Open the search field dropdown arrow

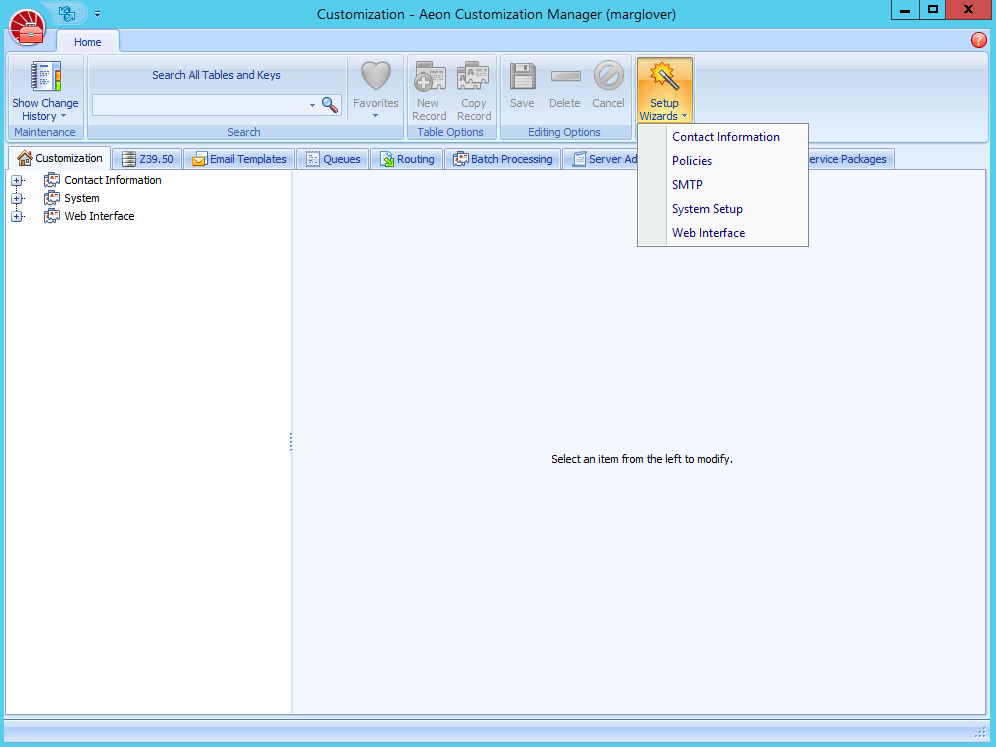(313, 104)
